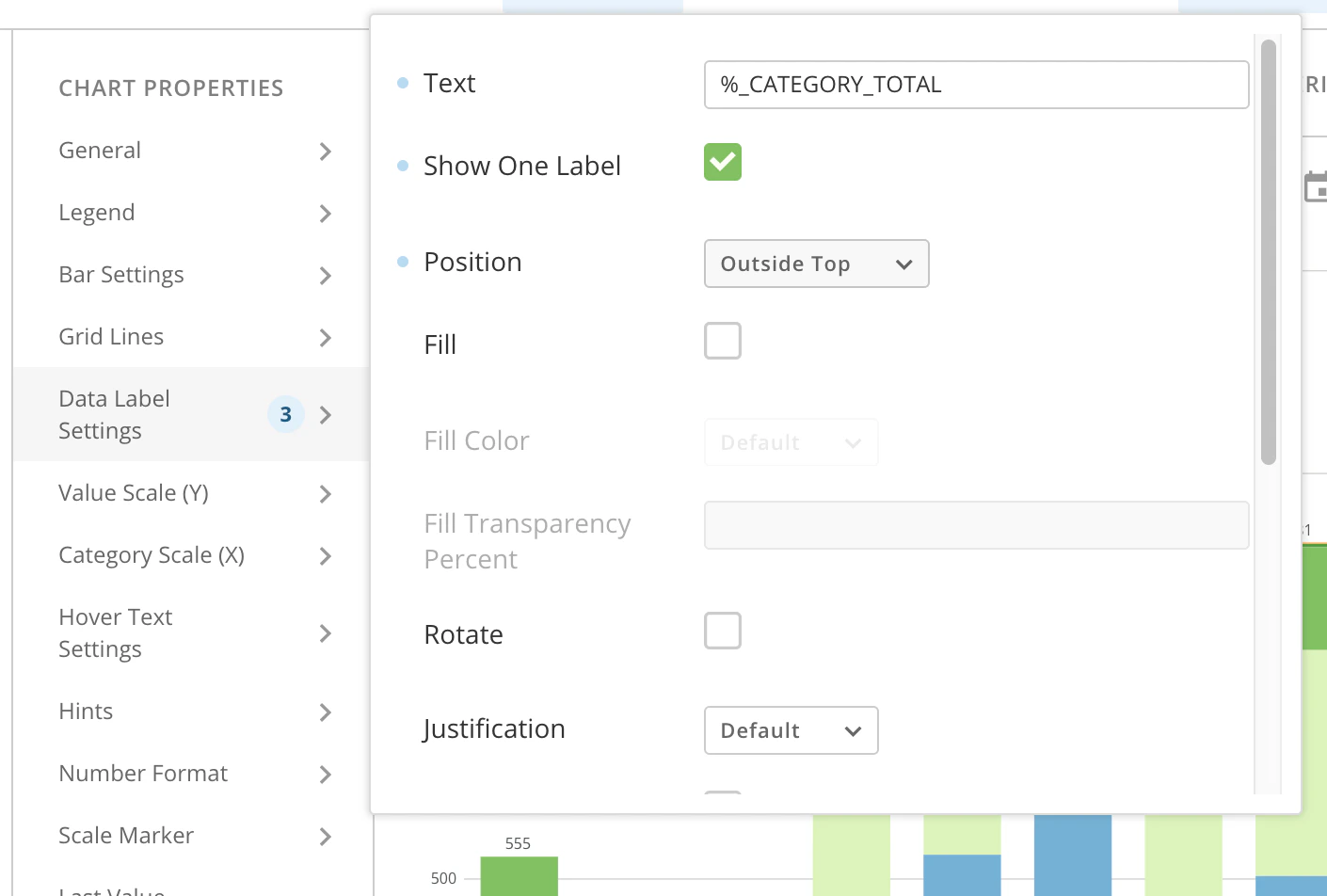Expand chevron next to Hover Text Settings

[326, 633]
